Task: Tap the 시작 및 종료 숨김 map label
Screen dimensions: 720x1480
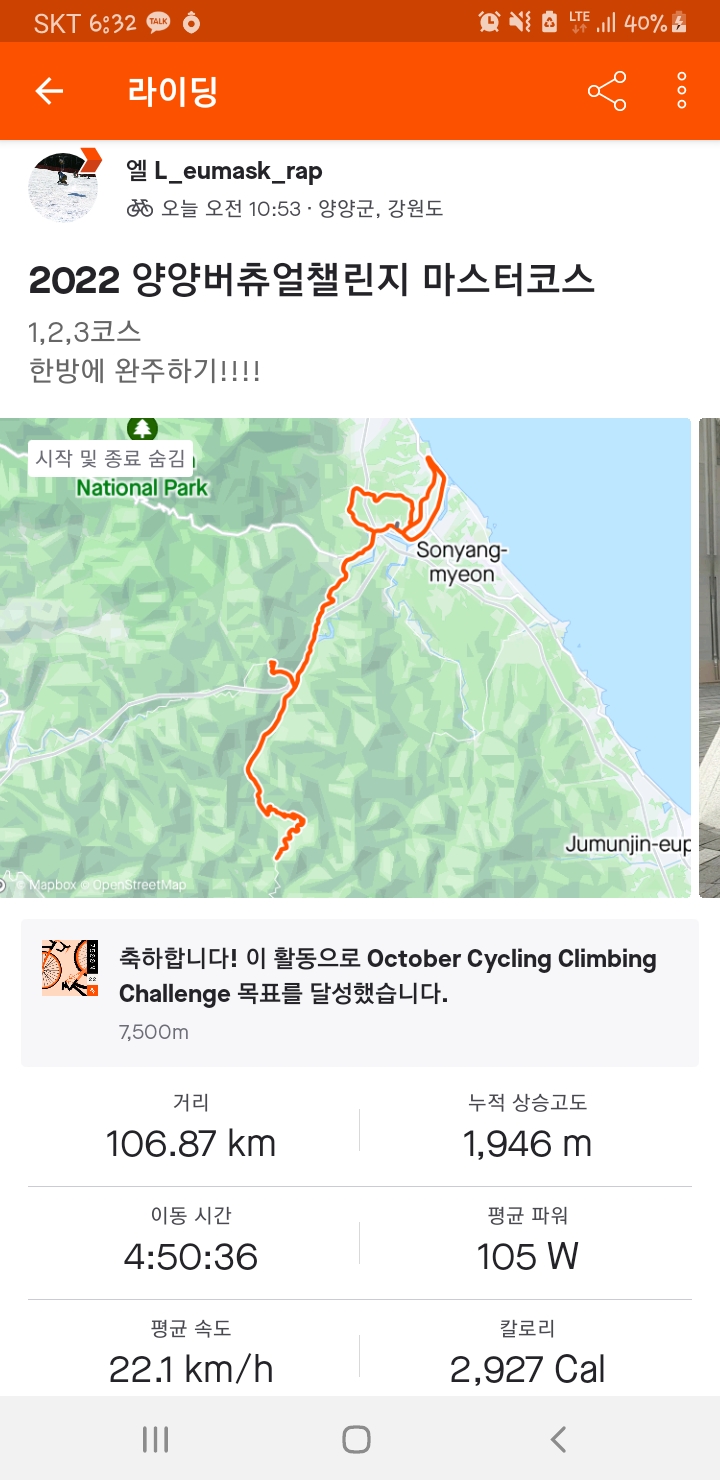Action: [x=110, y=458]
